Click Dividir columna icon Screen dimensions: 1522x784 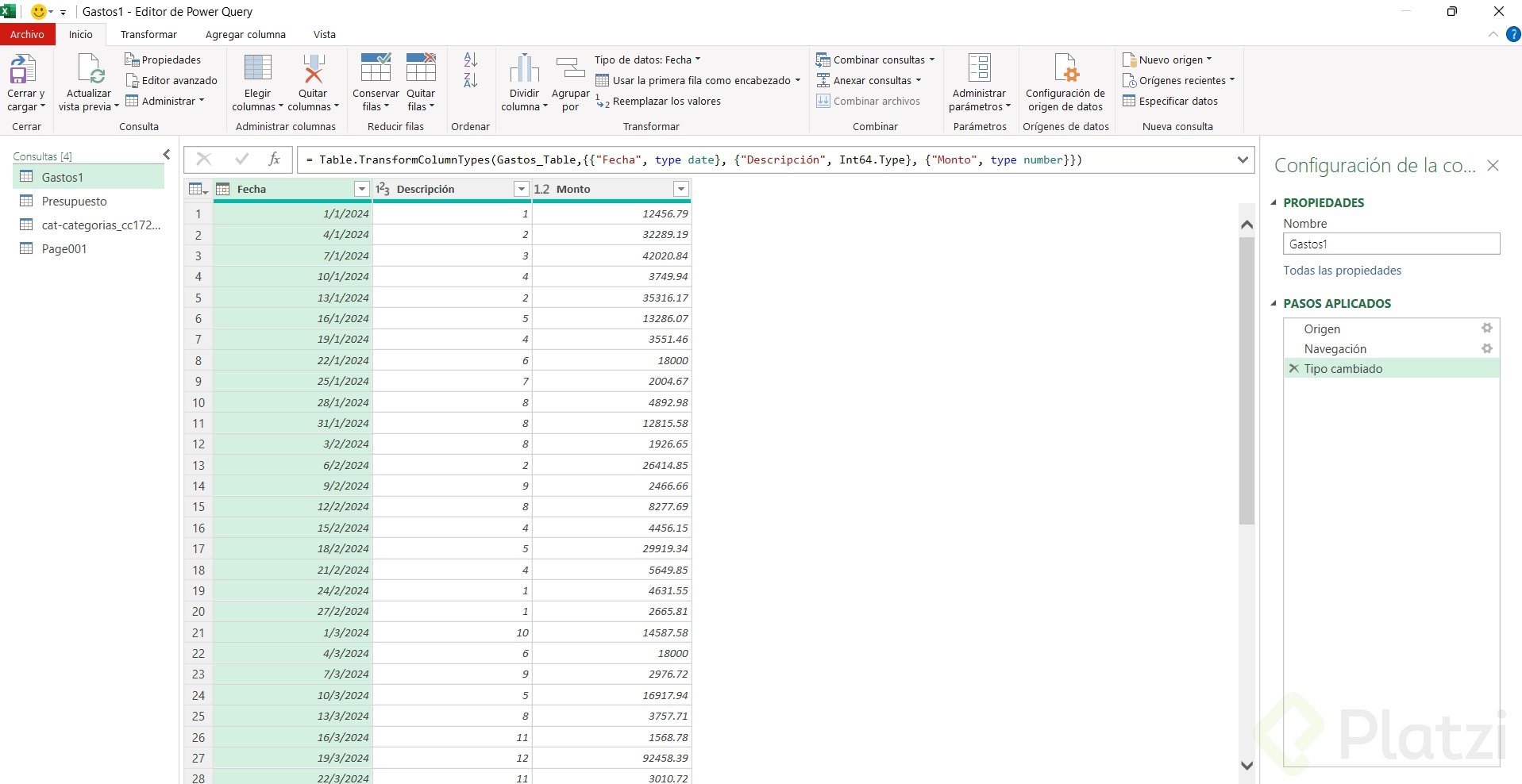click(524, 70)
